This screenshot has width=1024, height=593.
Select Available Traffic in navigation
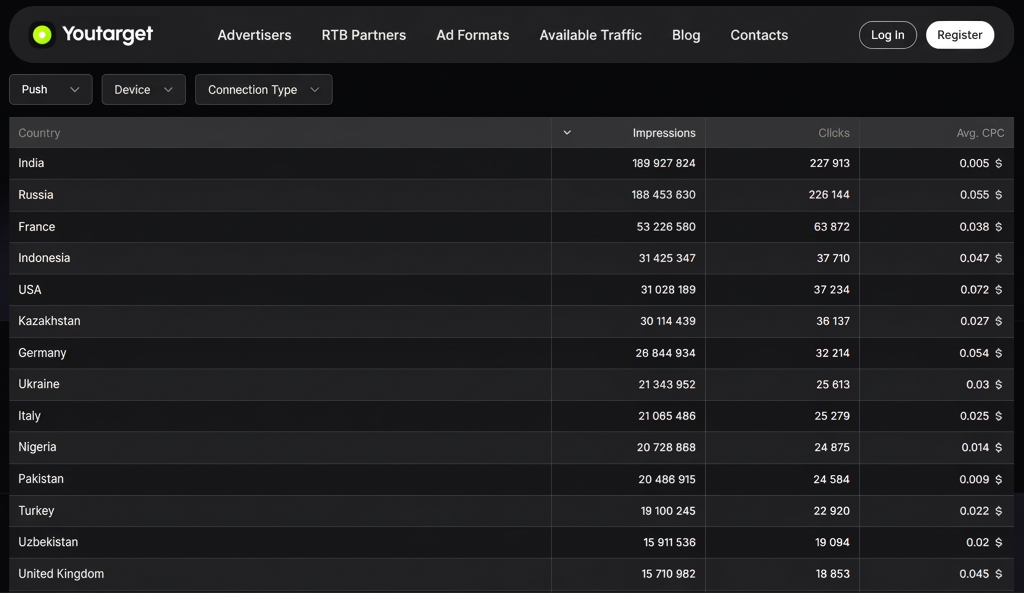coord(590,35)
